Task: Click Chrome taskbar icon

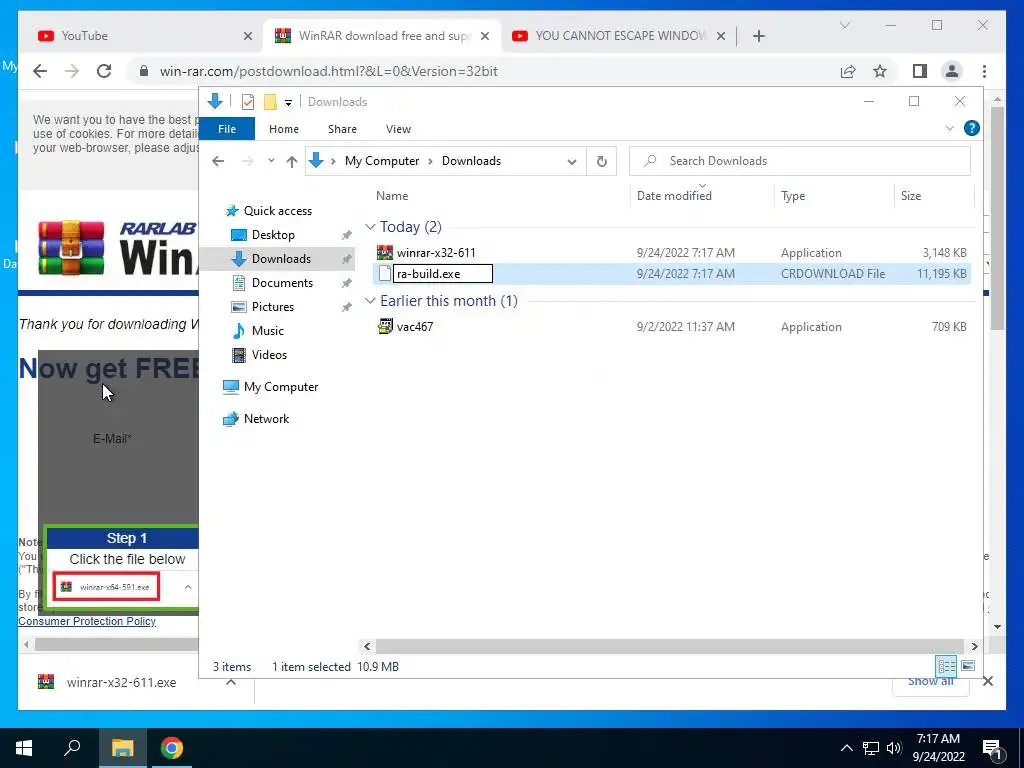Action: 172,748
